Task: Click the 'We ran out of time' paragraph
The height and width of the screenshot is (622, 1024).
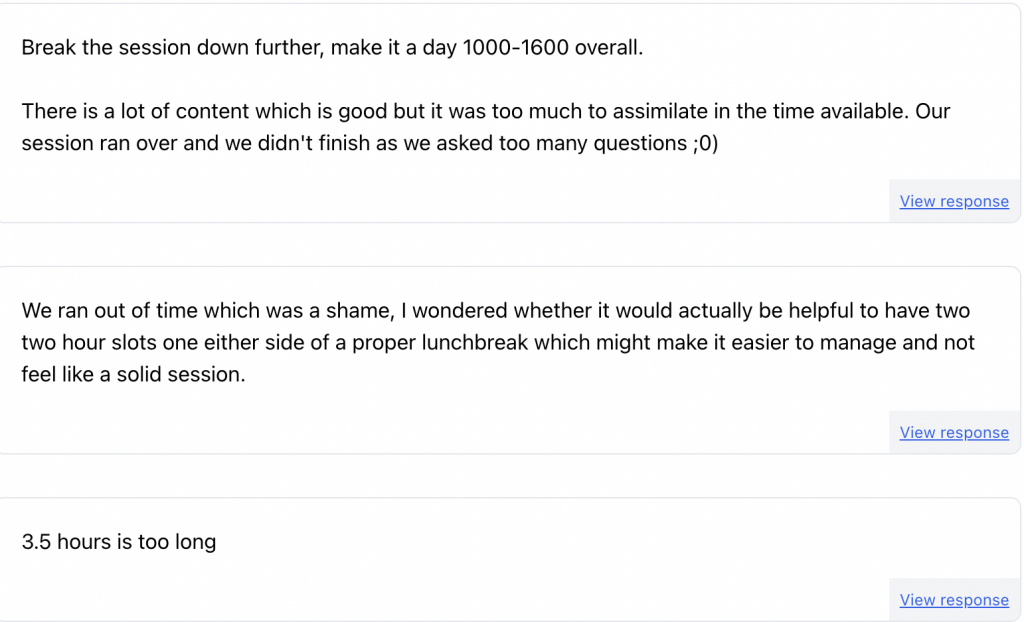Action: [x=498, y=342]
